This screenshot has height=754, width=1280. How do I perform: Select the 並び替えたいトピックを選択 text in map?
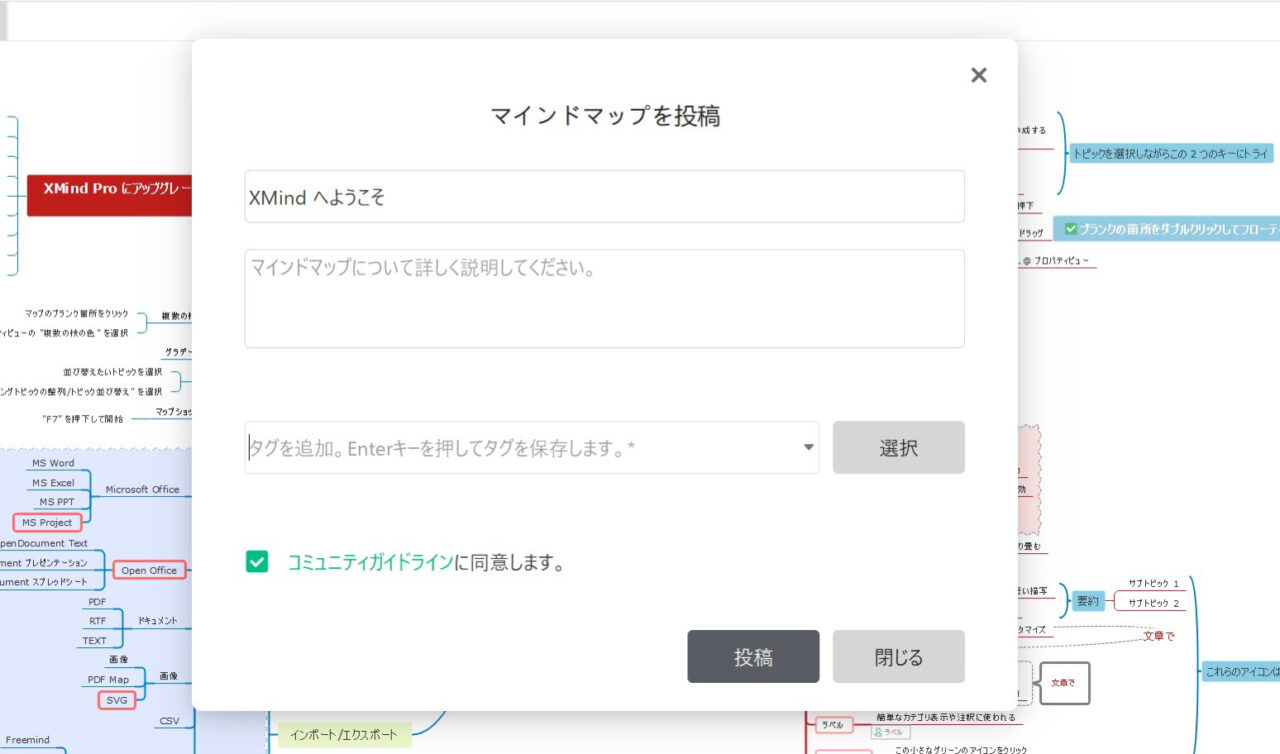click(x=112, y=372)
